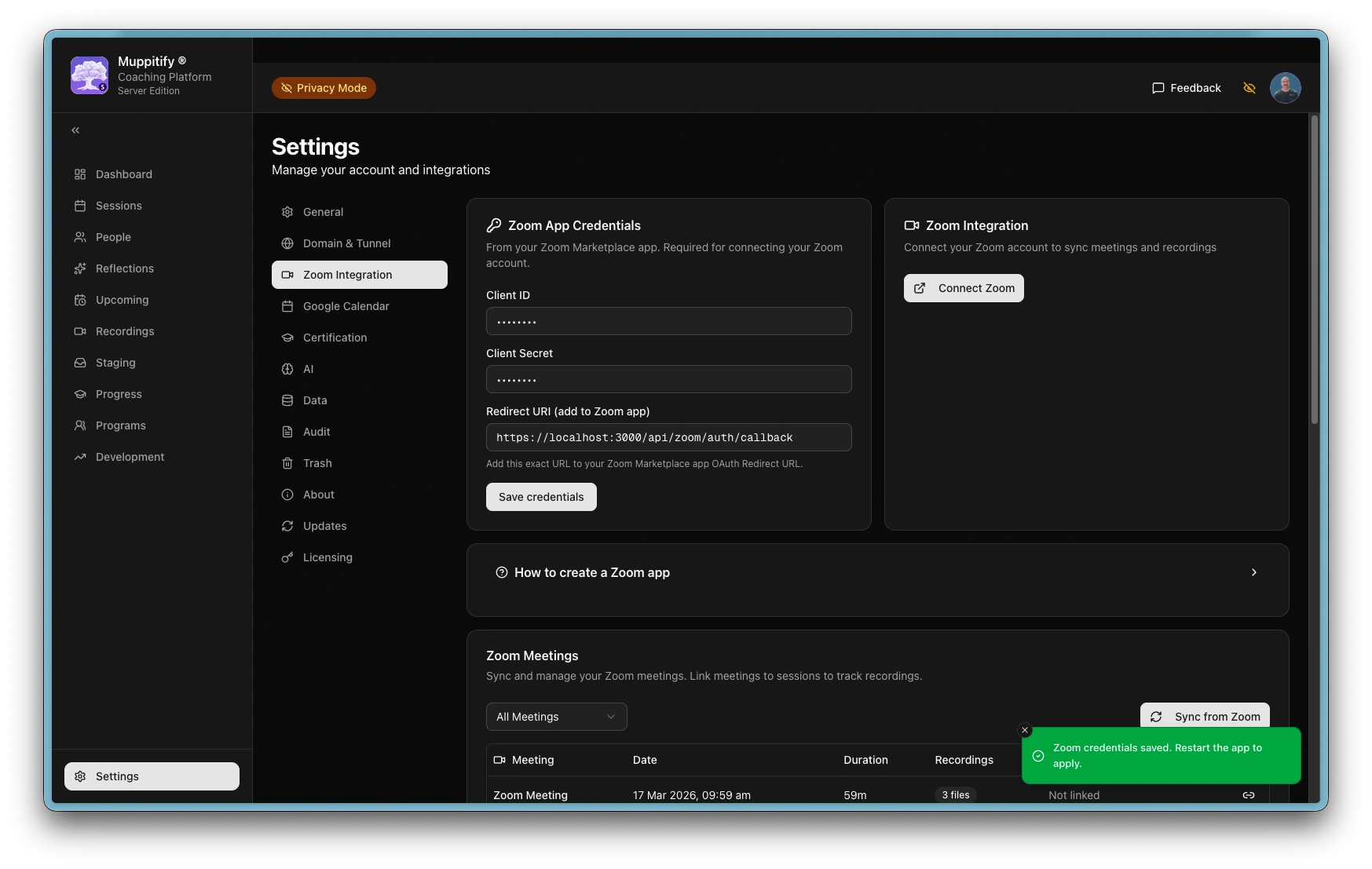Go to Recordings in the sidebar
This screenshot has width=1372, height=869.
pos(124,331)
